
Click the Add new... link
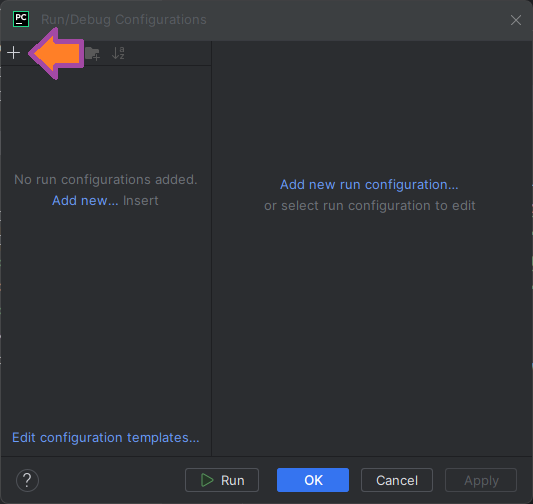pyautogui.click(x=85, y=201)
